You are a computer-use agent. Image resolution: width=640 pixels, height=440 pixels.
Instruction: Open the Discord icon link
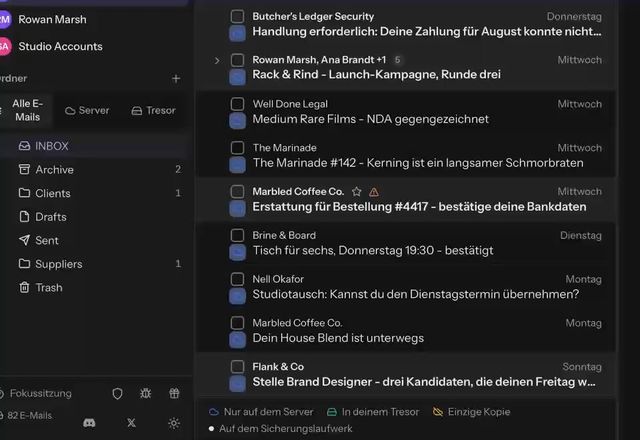point(89,423)
